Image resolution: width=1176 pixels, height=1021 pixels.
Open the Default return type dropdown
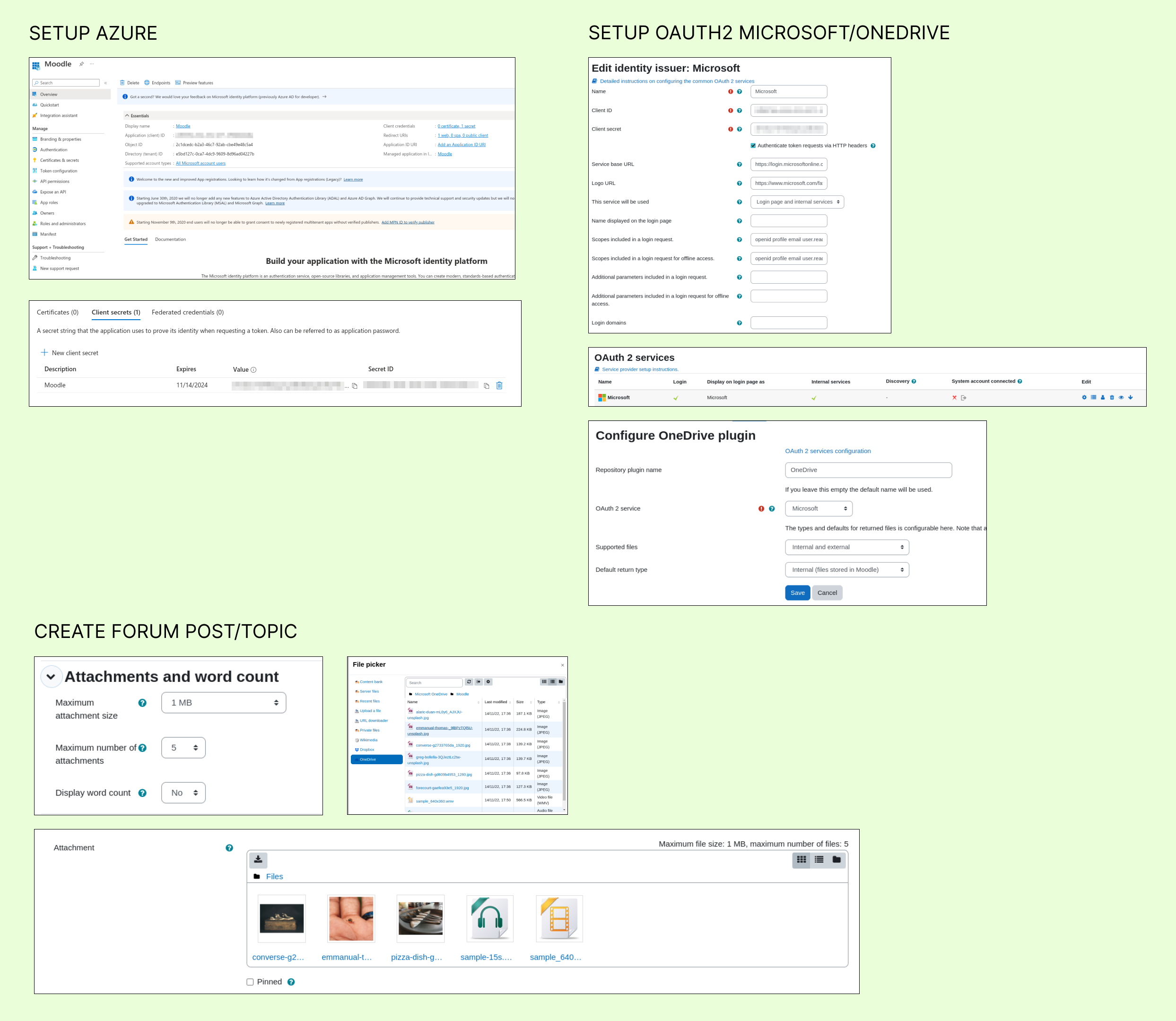[847, 570]
